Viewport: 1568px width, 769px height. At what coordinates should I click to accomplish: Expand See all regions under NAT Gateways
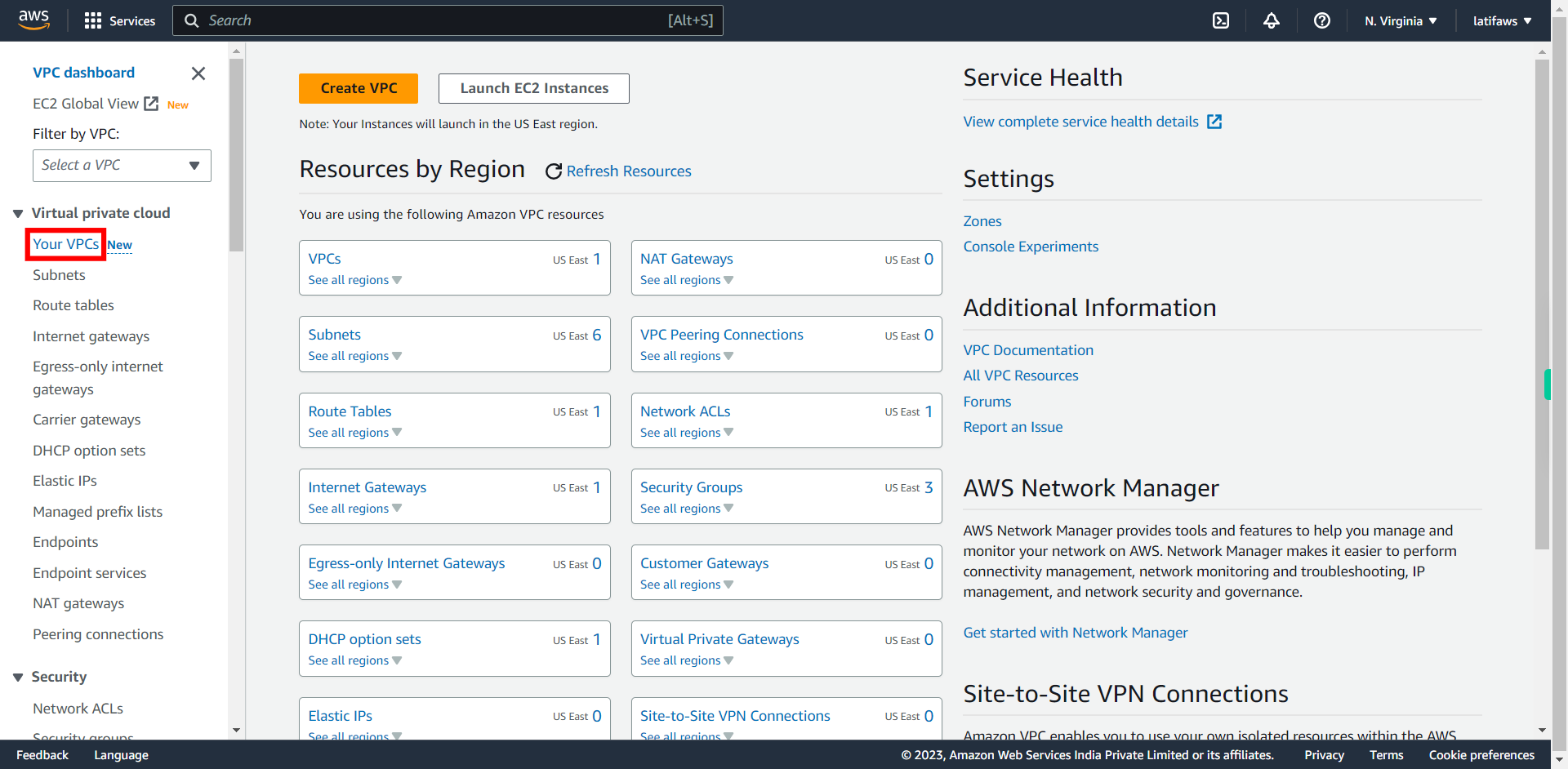687,280
